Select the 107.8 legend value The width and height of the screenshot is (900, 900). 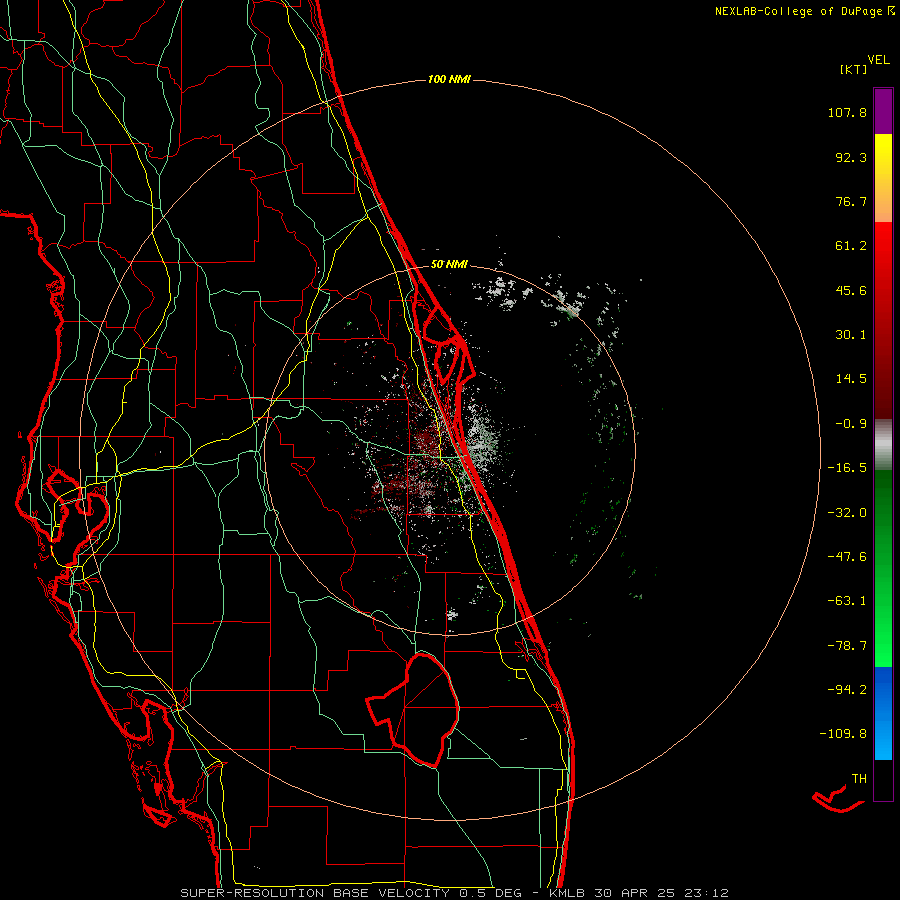[847, 112]
